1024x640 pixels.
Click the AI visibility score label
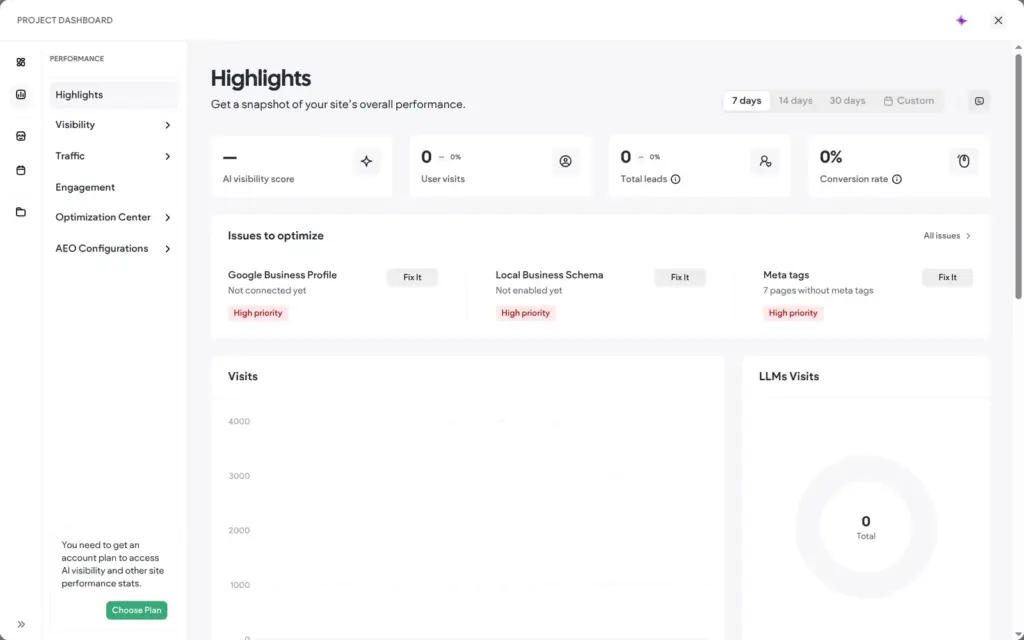pos(259,179)
